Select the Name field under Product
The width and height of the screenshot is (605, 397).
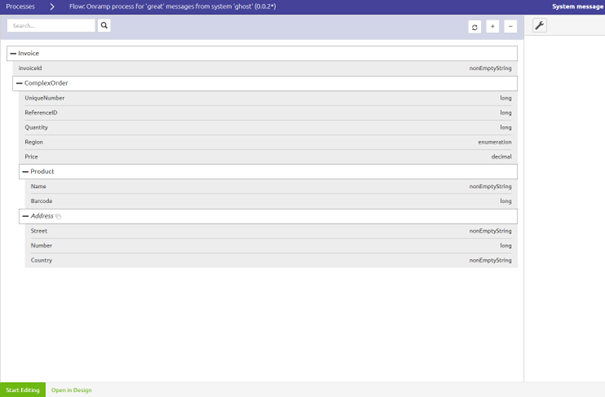(271, 186)
